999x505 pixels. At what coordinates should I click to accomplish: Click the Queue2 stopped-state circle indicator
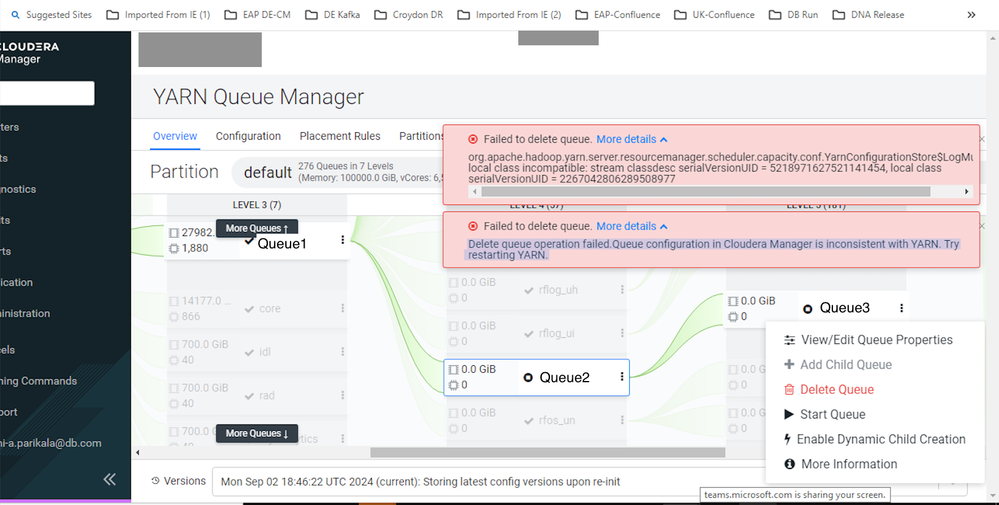coord(528,378)
